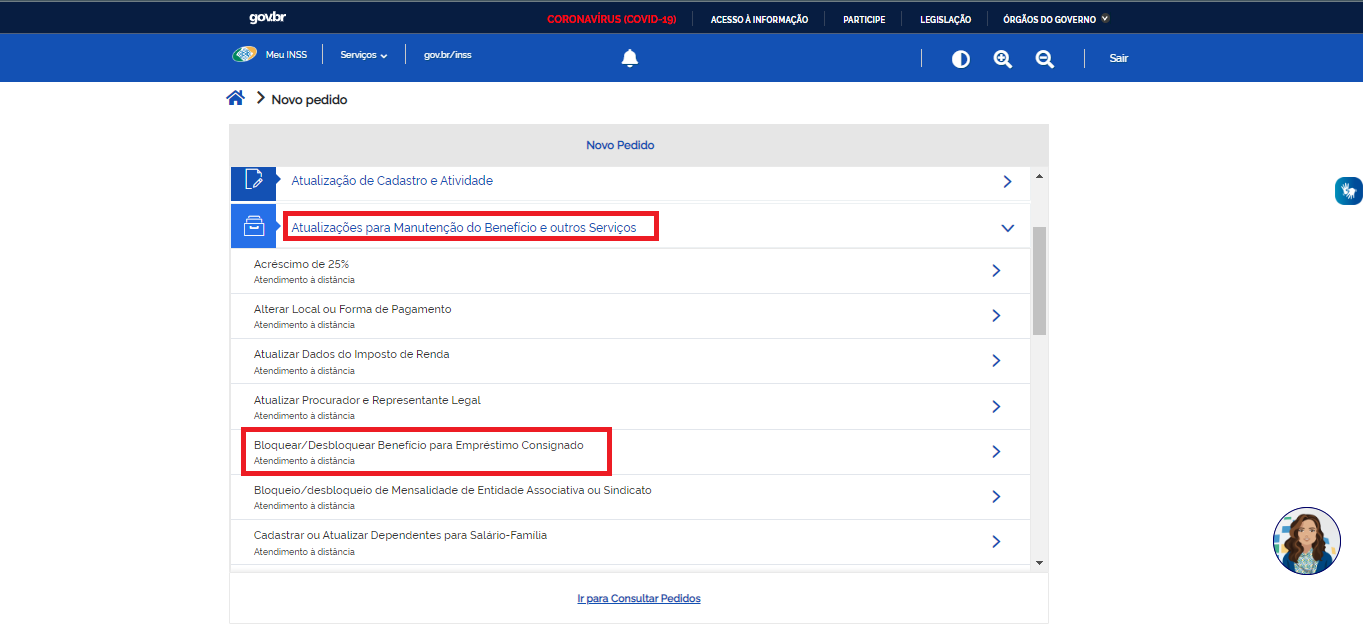Click the Atualização de Cadastro edit icon
The height and width of the screenshot is (627, 1363).
pyautogui.click(x=253, y=181)
